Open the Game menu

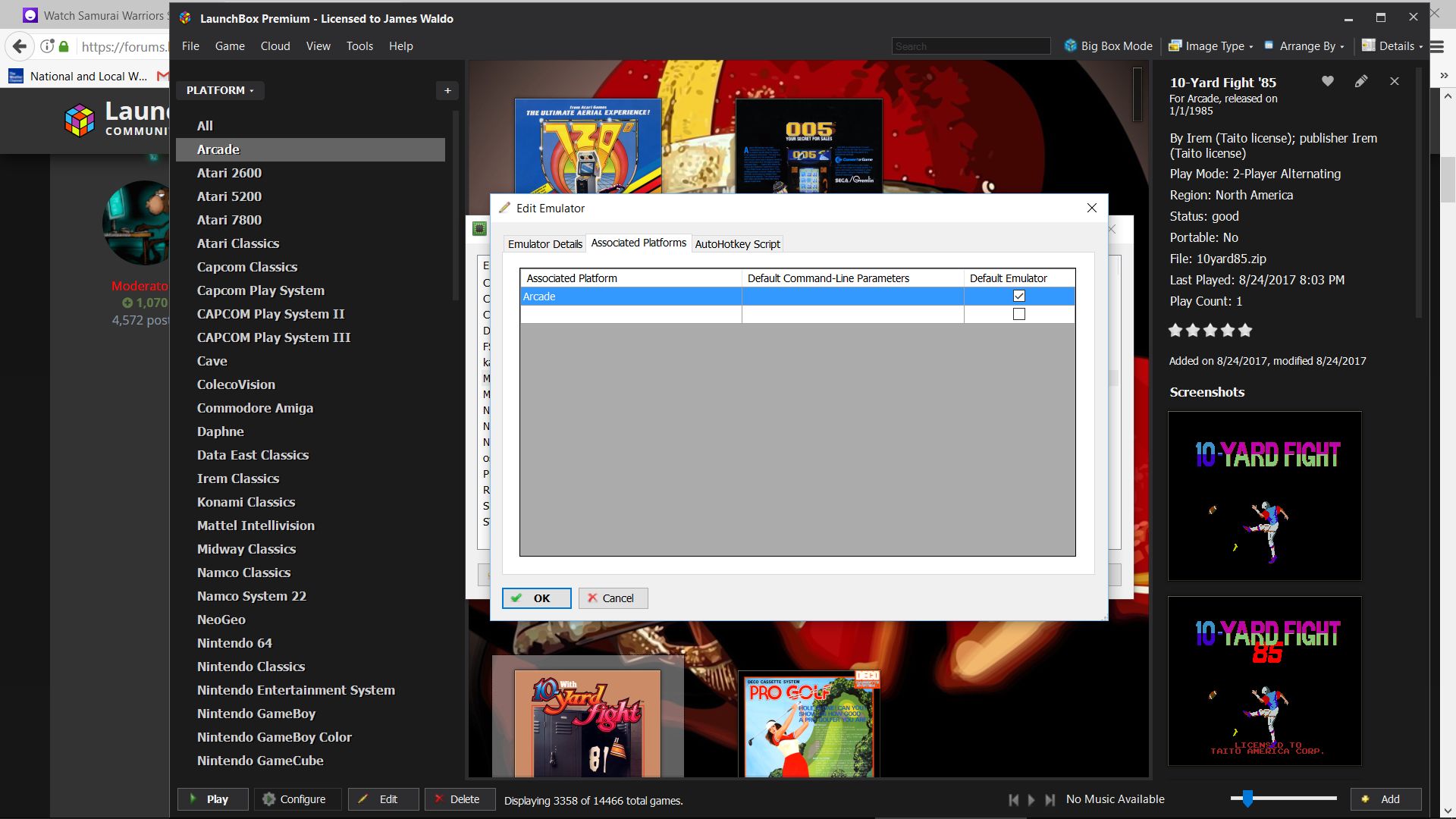[x=230, y=46]
